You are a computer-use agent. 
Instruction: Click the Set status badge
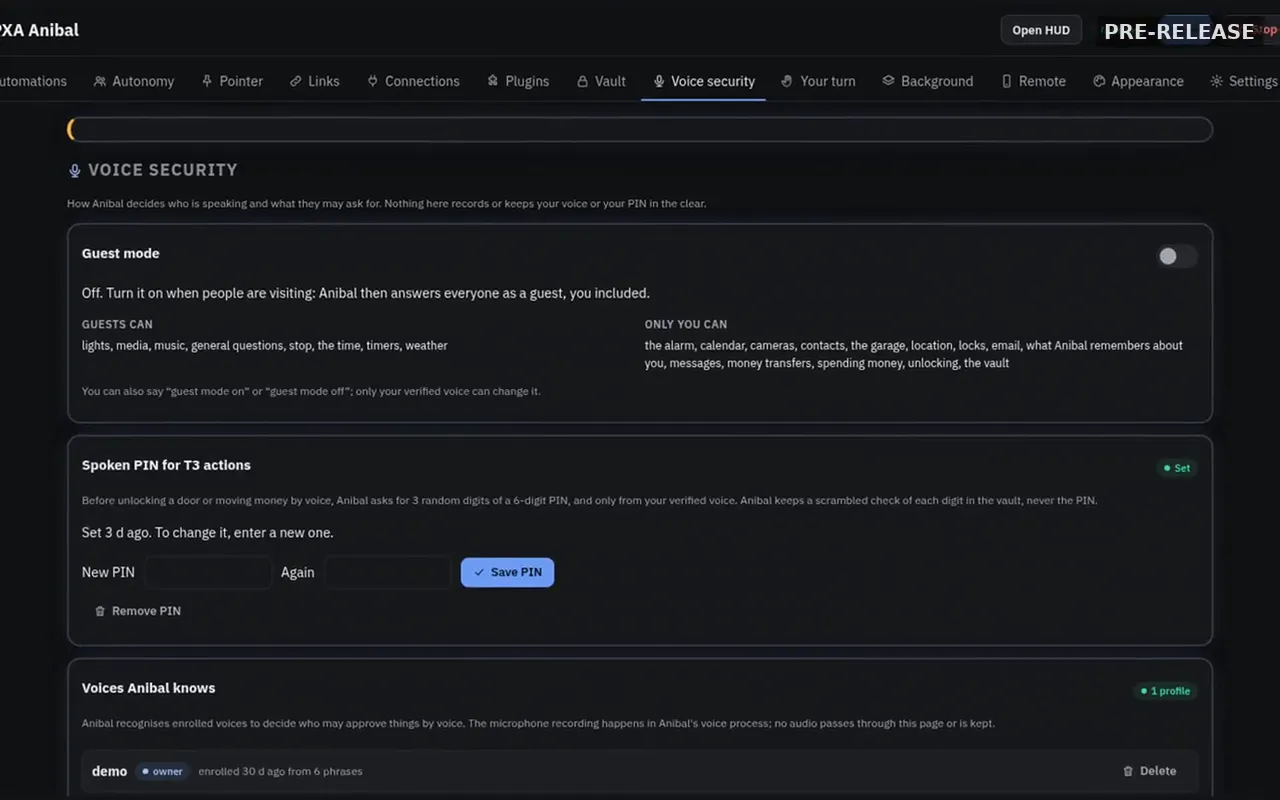1177,468
